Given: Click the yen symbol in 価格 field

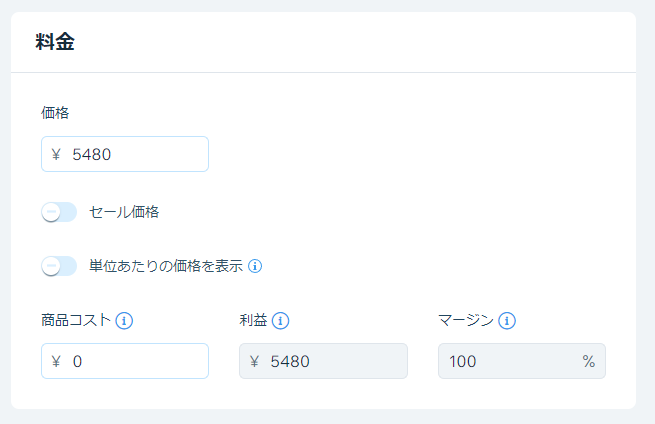Looking at the screenshot, I should [x=56, y=155].
